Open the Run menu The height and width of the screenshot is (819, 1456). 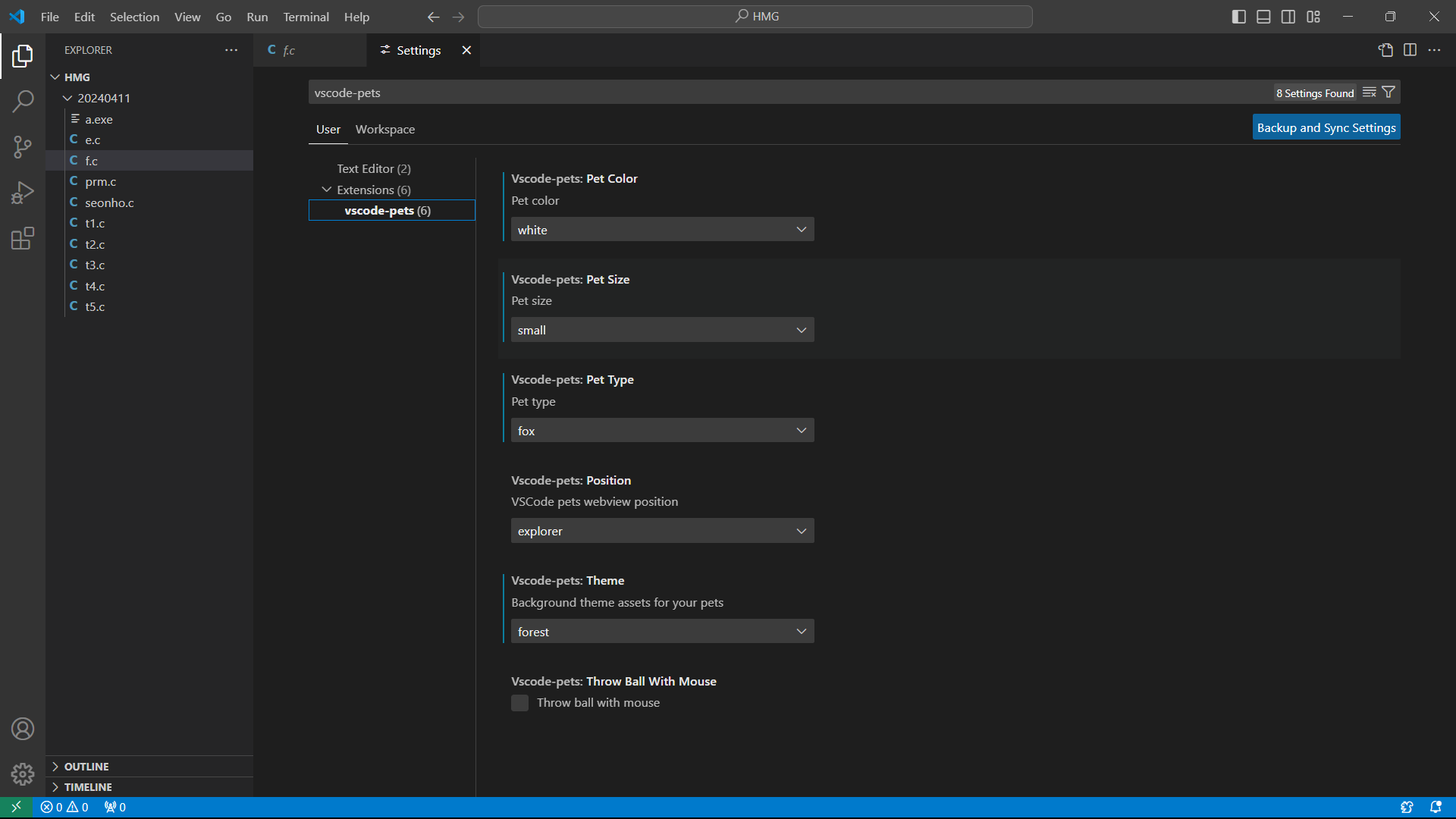click(x=257, y=17)
